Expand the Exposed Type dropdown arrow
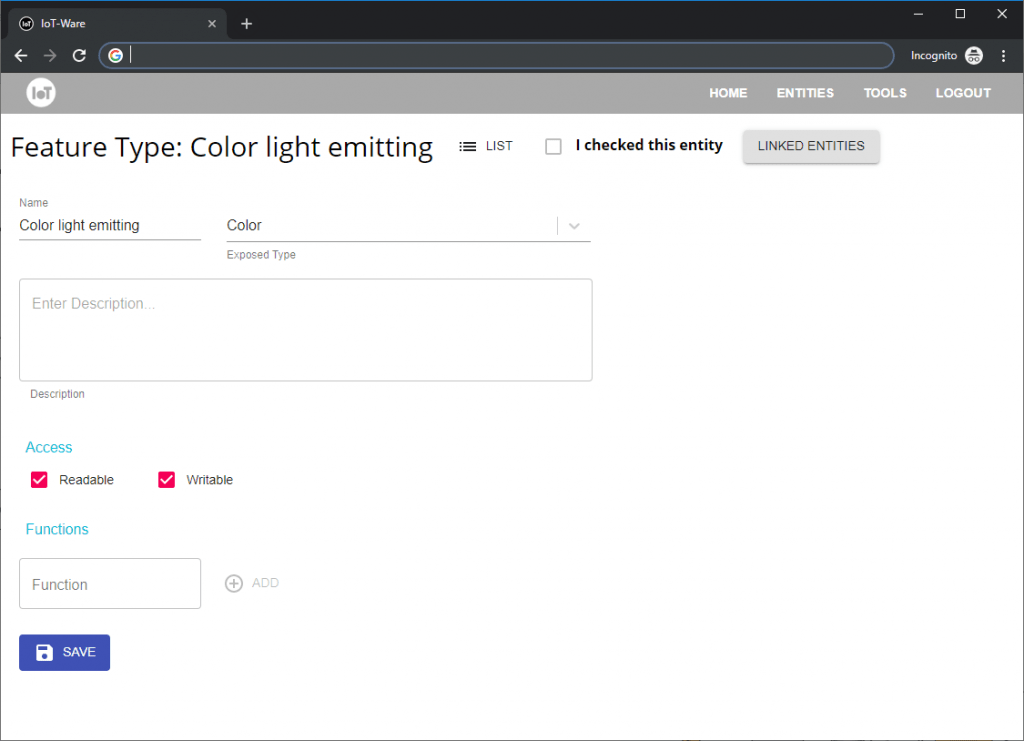1024x741 pixels. pyautogui.click(x=574, y=226)
